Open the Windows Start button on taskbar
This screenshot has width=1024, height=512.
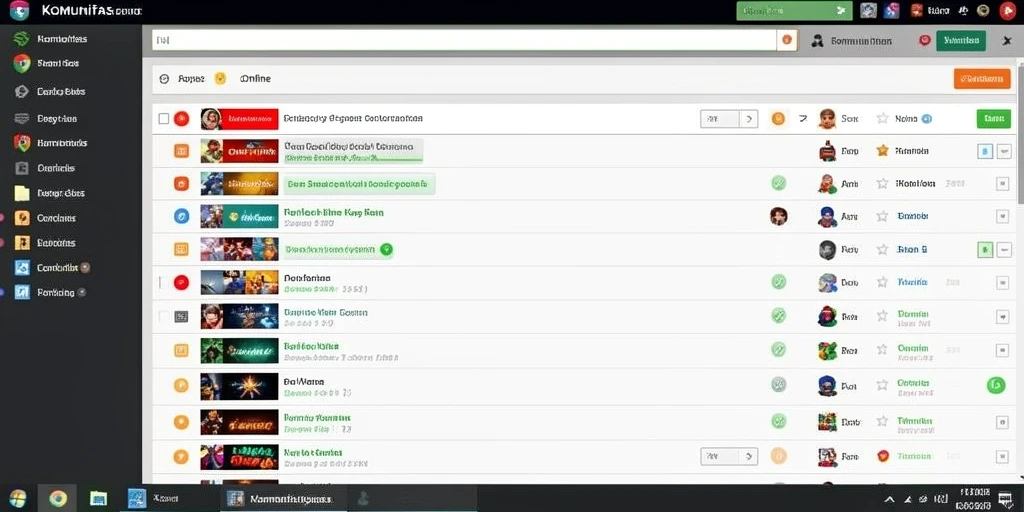pyautogui.click(x=18, y=498)
